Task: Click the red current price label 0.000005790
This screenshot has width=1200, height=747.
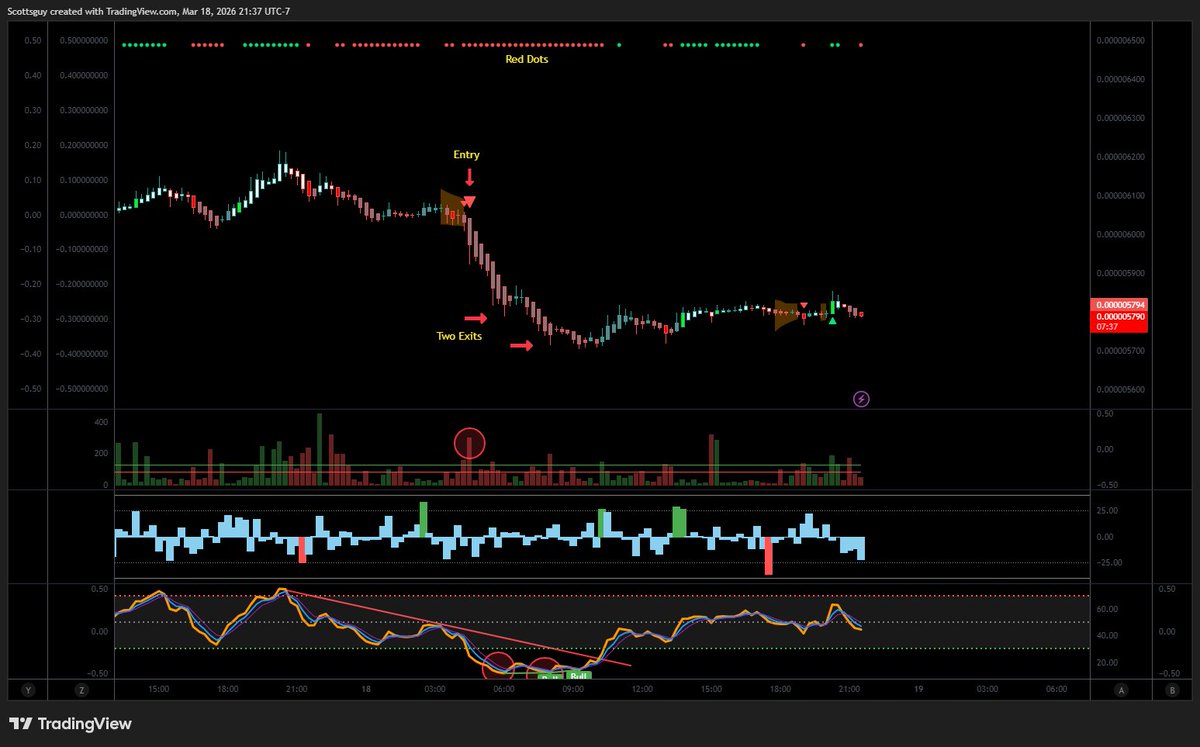Action: (x=1120, y=316)
